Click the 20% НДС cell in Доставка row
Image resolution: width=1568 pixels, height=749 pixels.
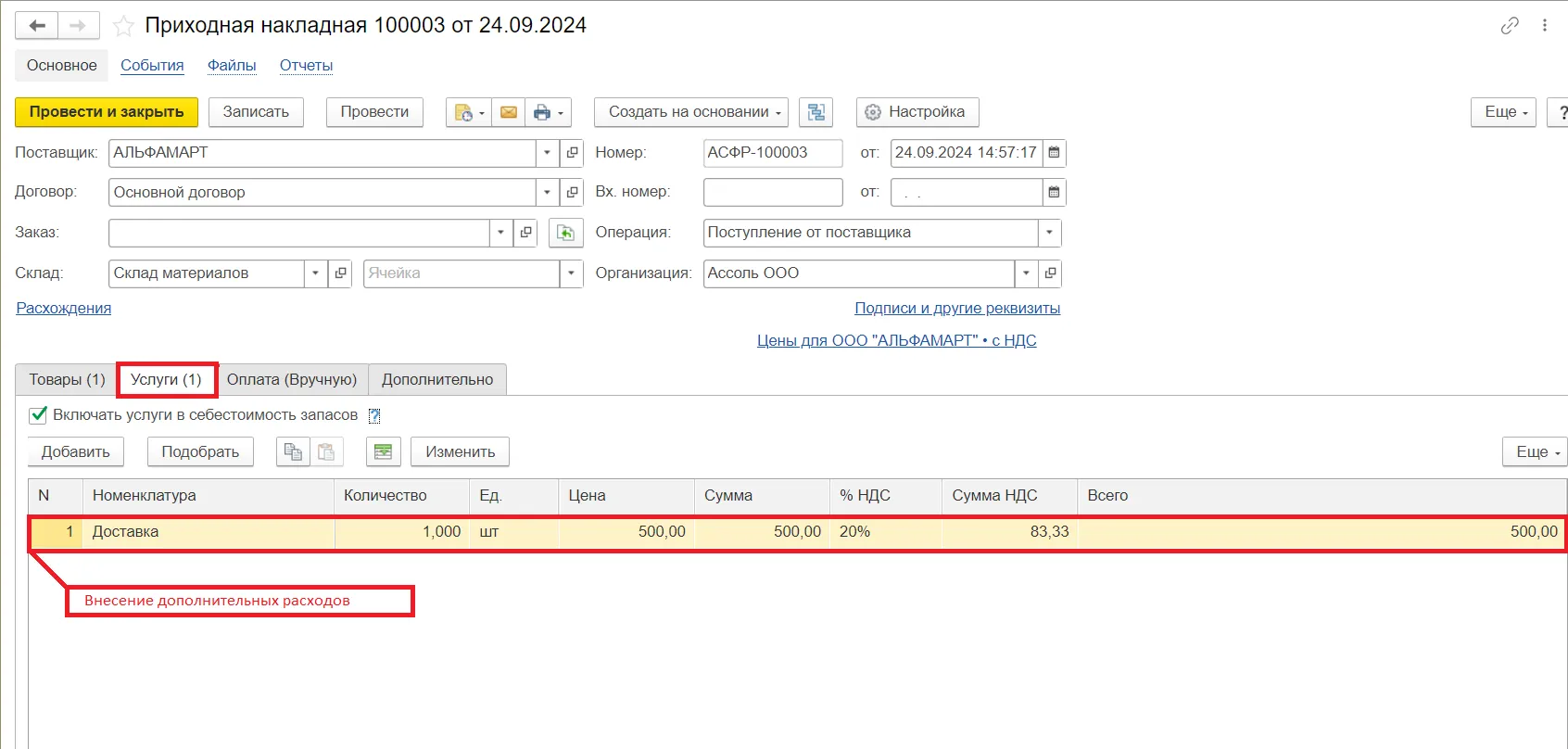pos(886,532)
